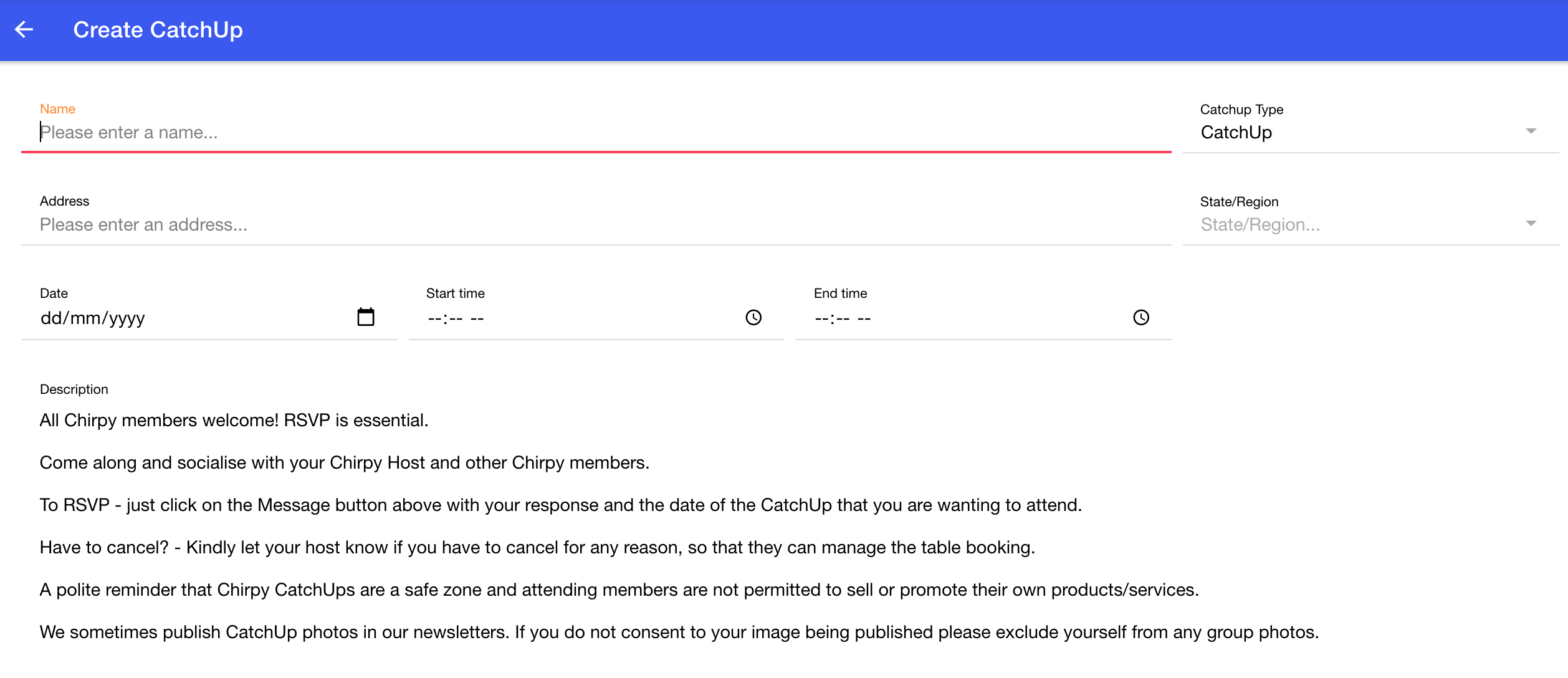
Task: Click the Address label above the field
Action: [x=65, y=201]
